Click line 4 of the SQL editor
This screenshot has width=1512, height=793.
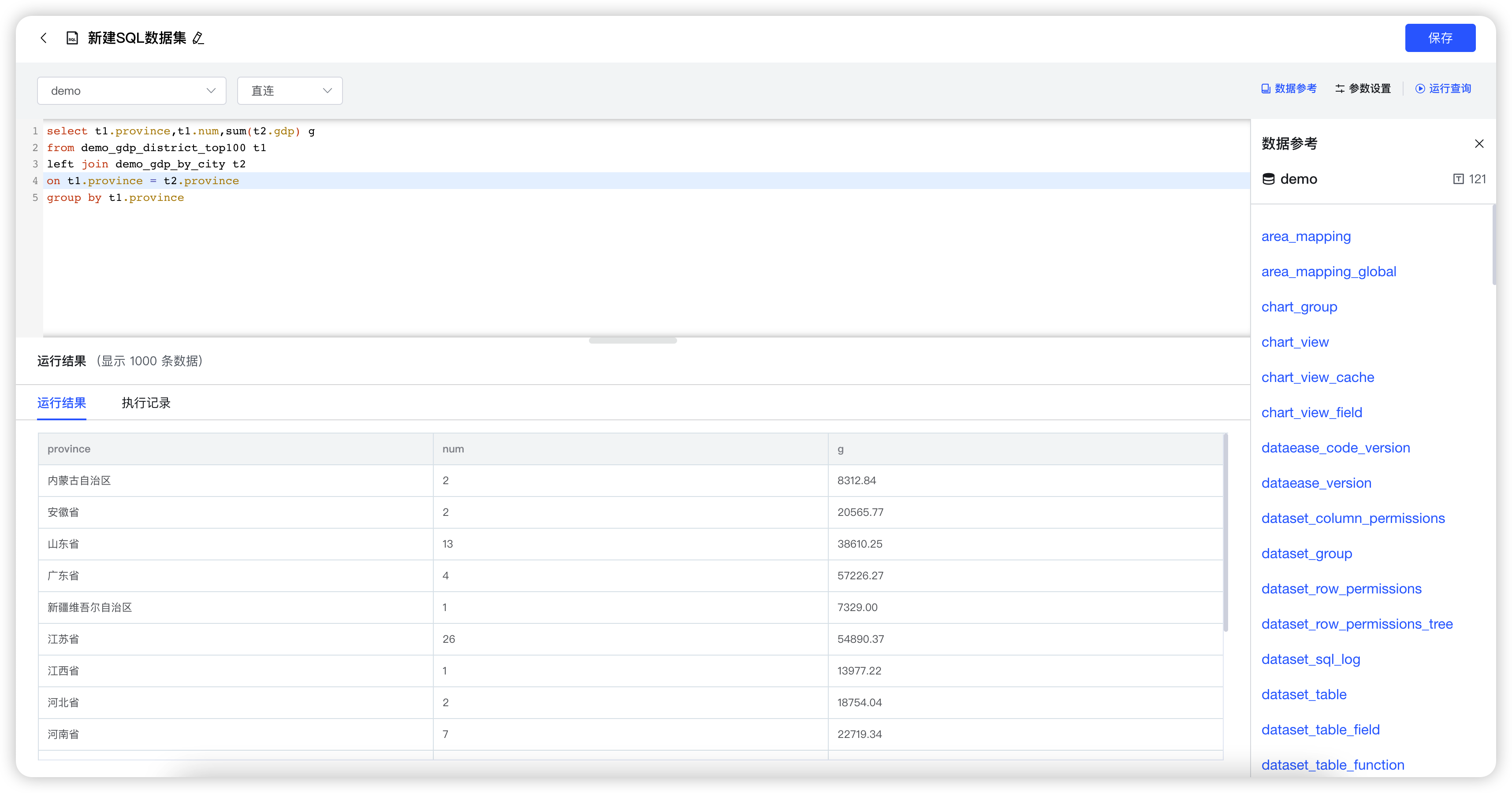click(144, 181)
